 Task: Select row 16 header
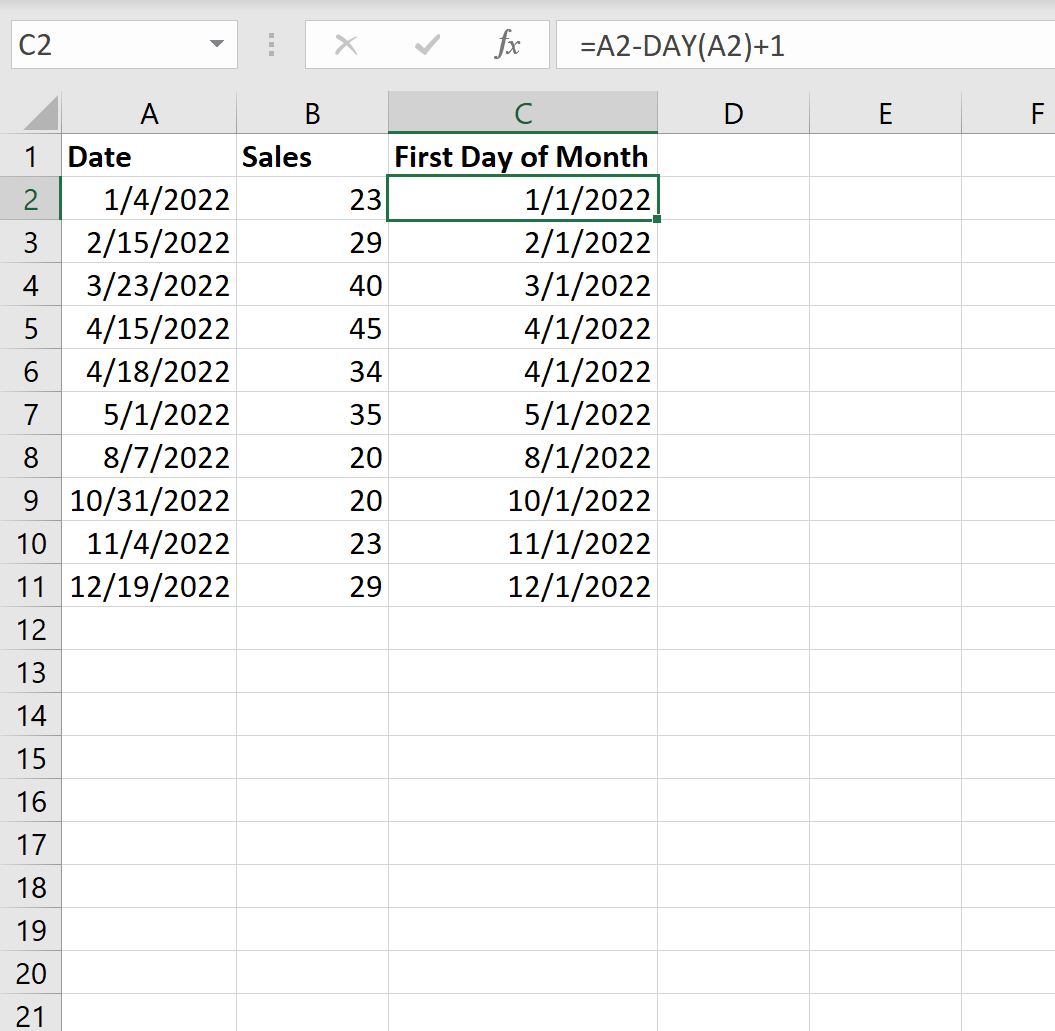pos(30,802)
